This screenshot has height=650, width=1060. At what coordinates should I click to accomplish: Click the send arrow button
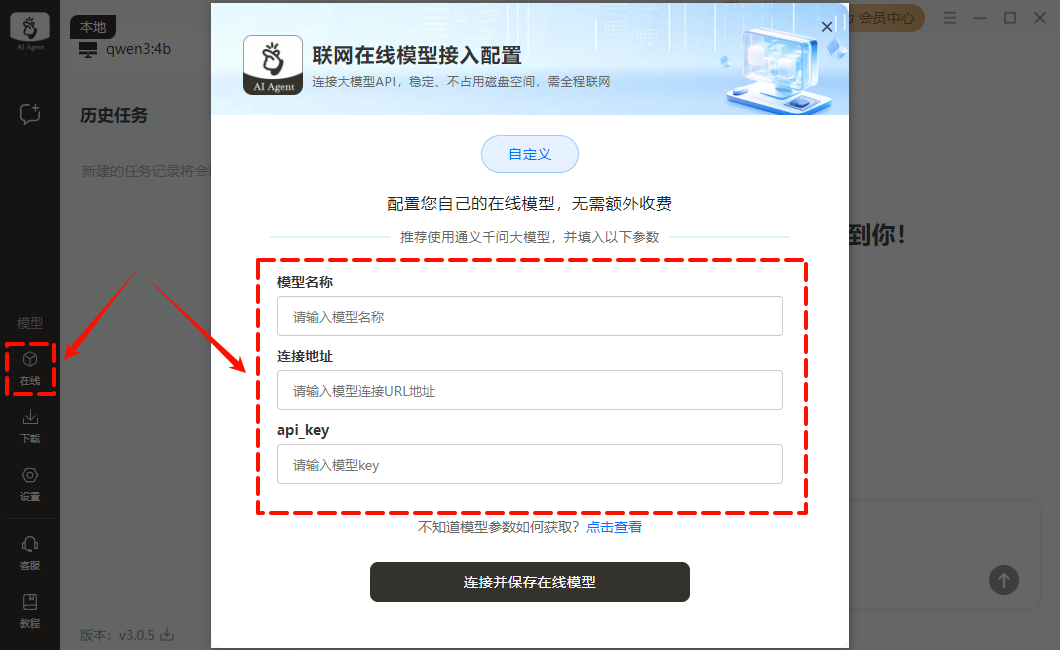(1004, 580)
